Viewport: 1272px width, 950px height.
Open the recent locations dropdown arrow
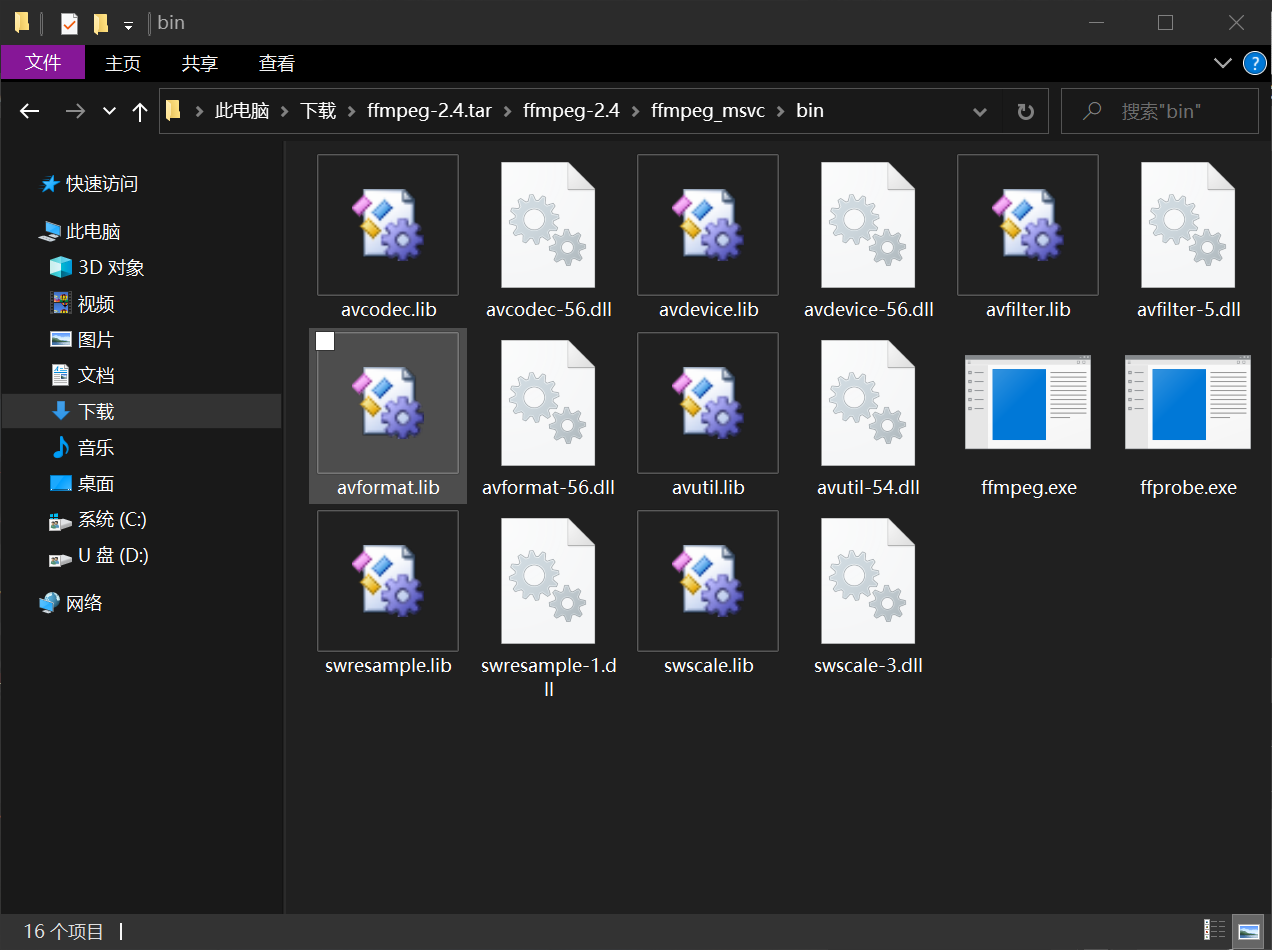pos(110,111)
